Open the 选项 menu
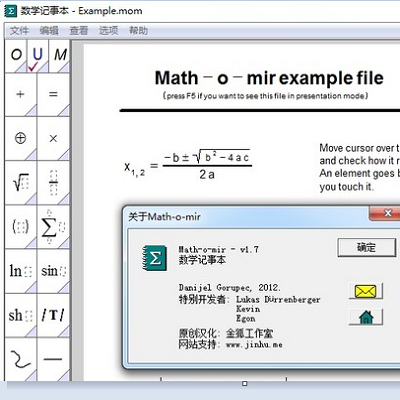 108,31
